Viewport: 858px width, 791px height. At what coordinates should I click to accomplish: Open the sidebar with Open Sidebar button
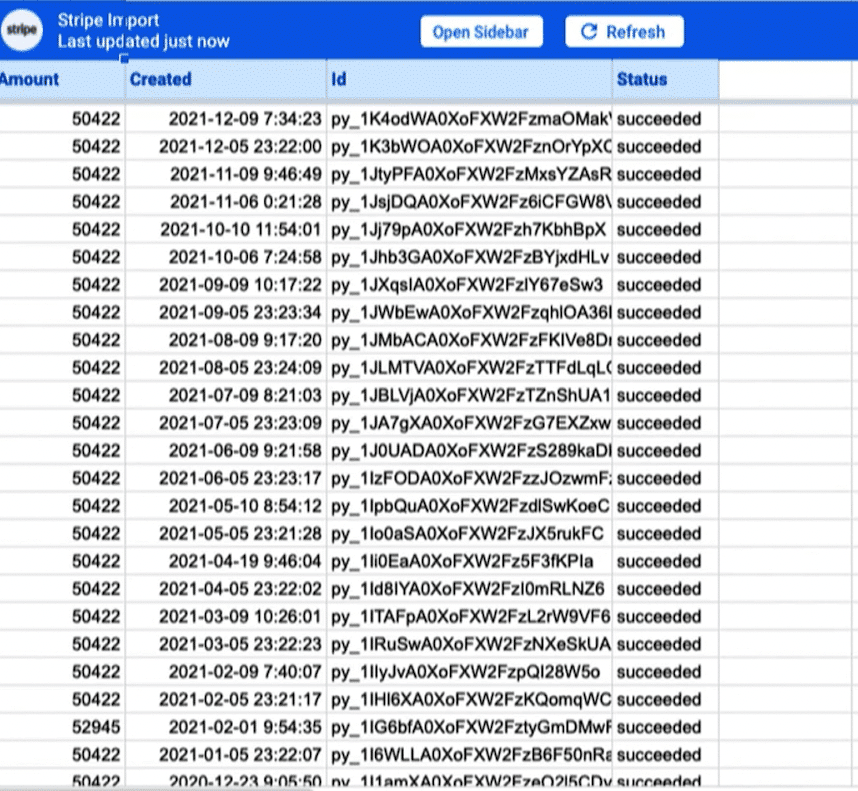point(481,32)
